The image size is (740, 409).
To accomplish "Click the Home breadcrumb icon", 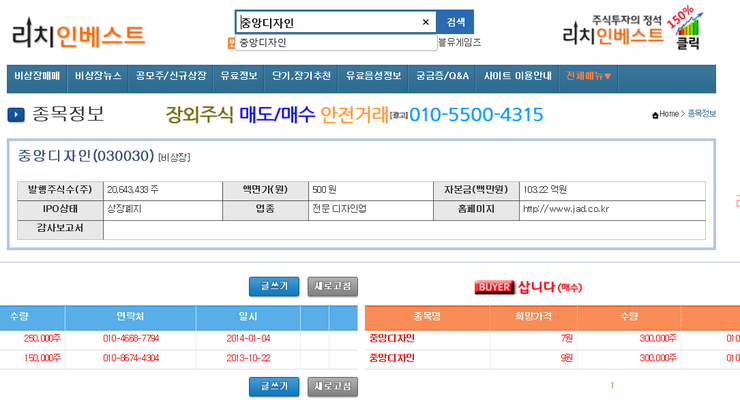I will [x=655, y=115].
